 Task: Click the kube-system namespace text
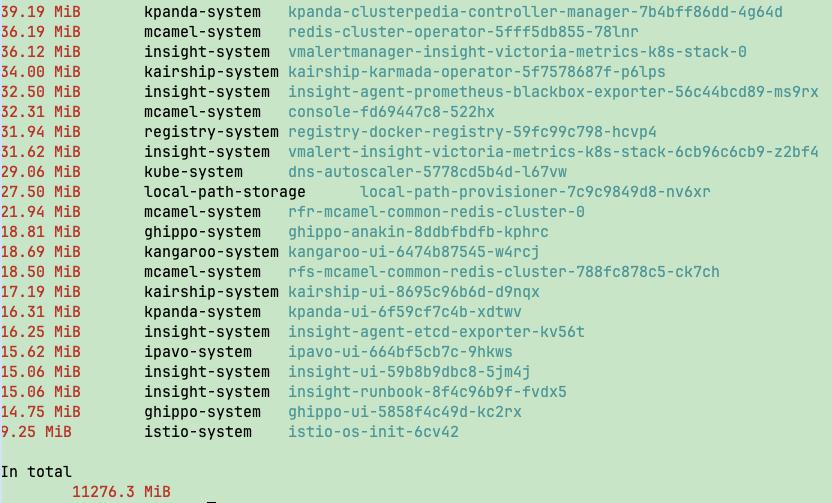point(193,172)
